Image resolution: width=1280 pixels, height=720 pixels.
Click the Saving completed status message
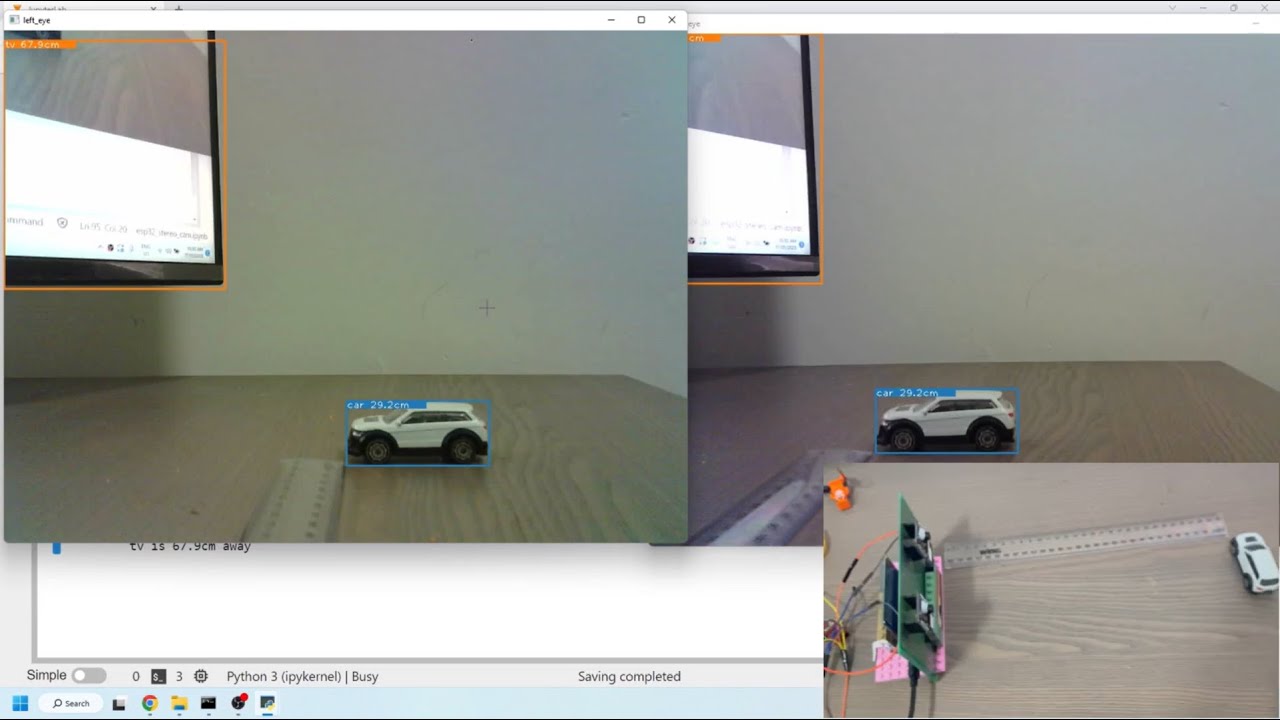point(629,676)
